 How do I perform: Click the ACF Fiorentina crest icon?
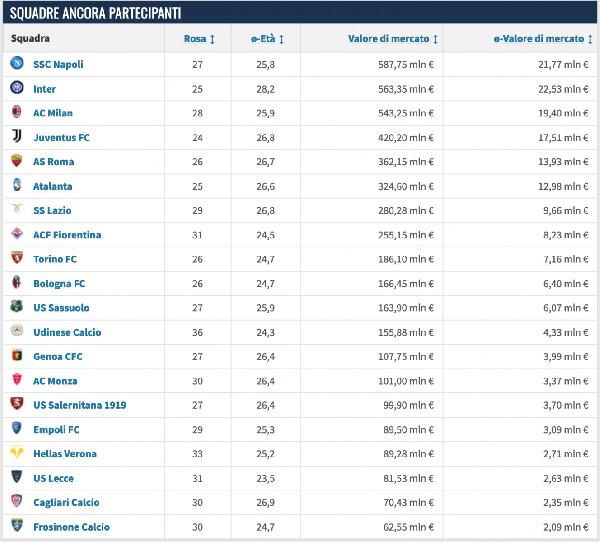tap(17, 233)
